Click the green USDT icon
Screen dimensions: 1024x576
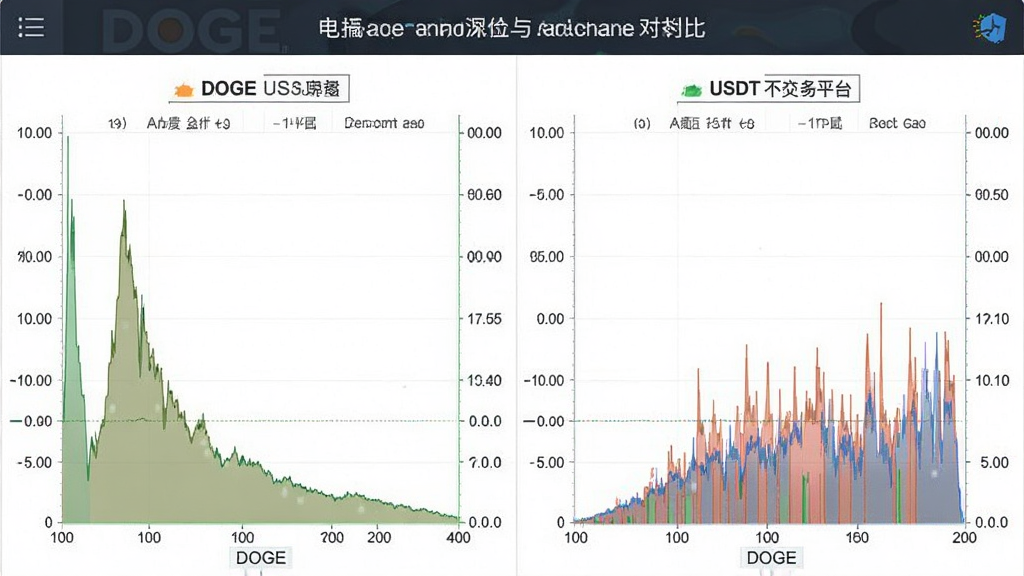(691, 89)
